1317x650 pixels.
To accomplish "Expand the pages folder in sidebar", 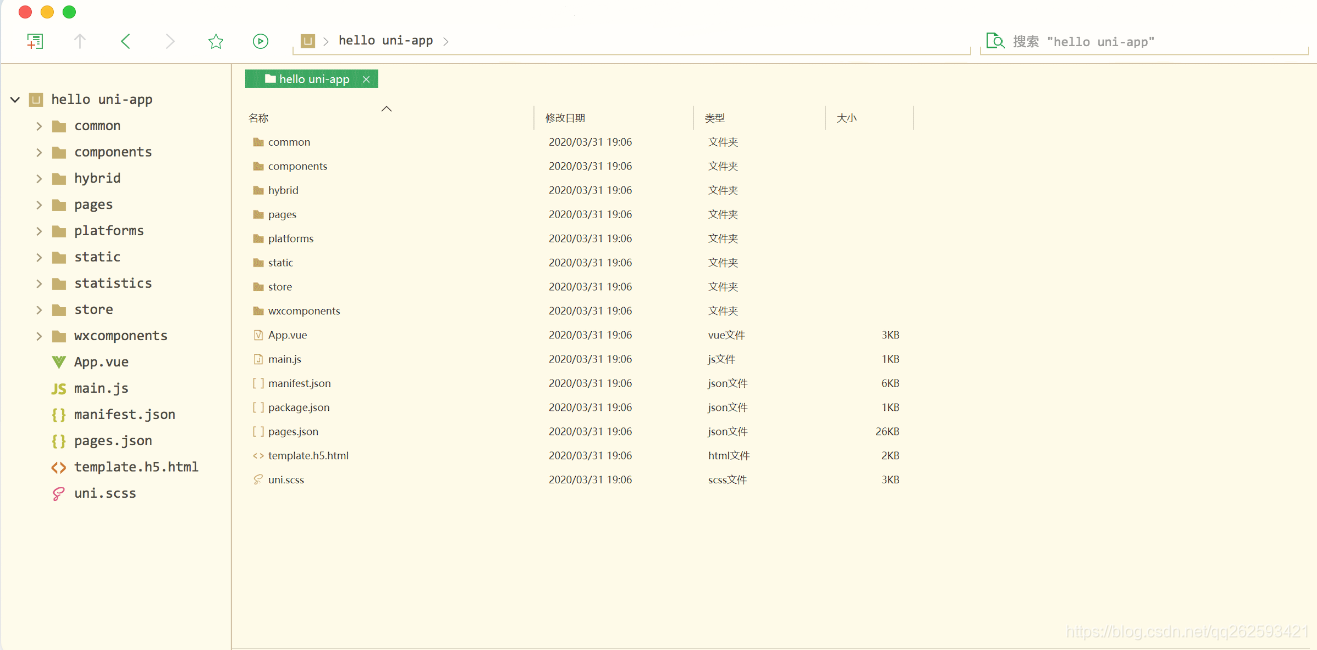I will click(39, 205).
